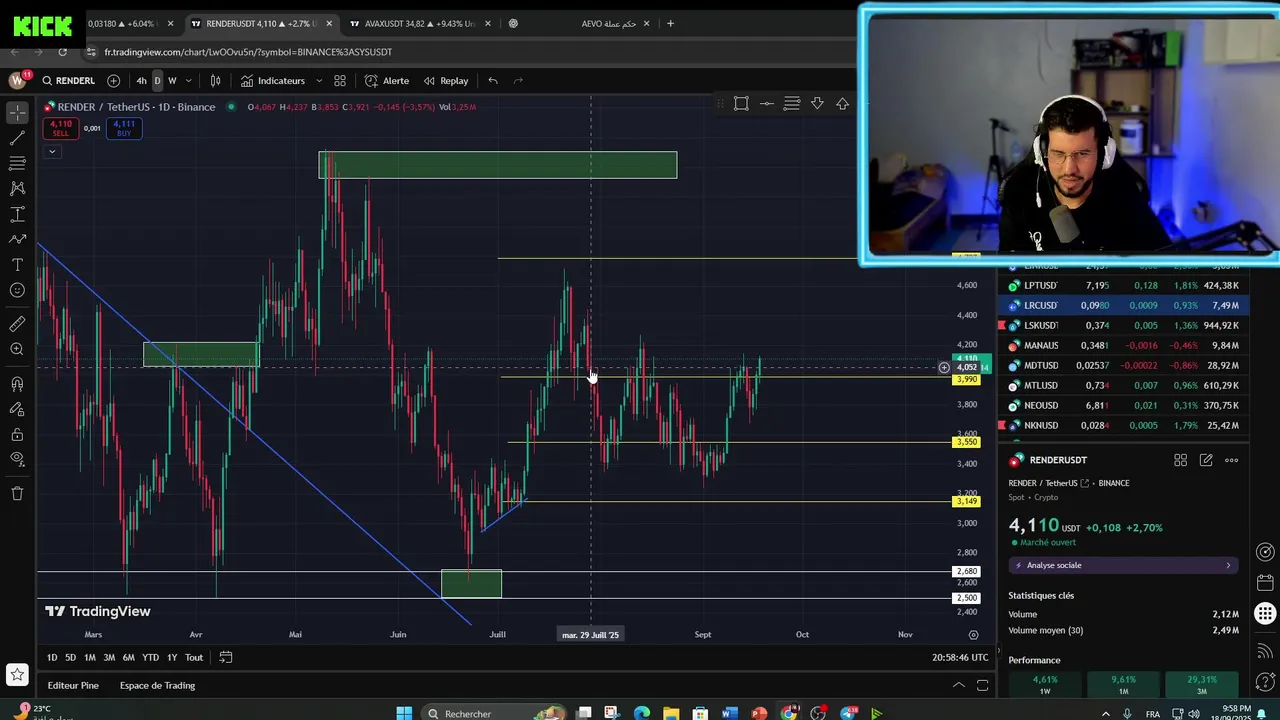Open the RENDERL symbol search

(x=68, y=81)
